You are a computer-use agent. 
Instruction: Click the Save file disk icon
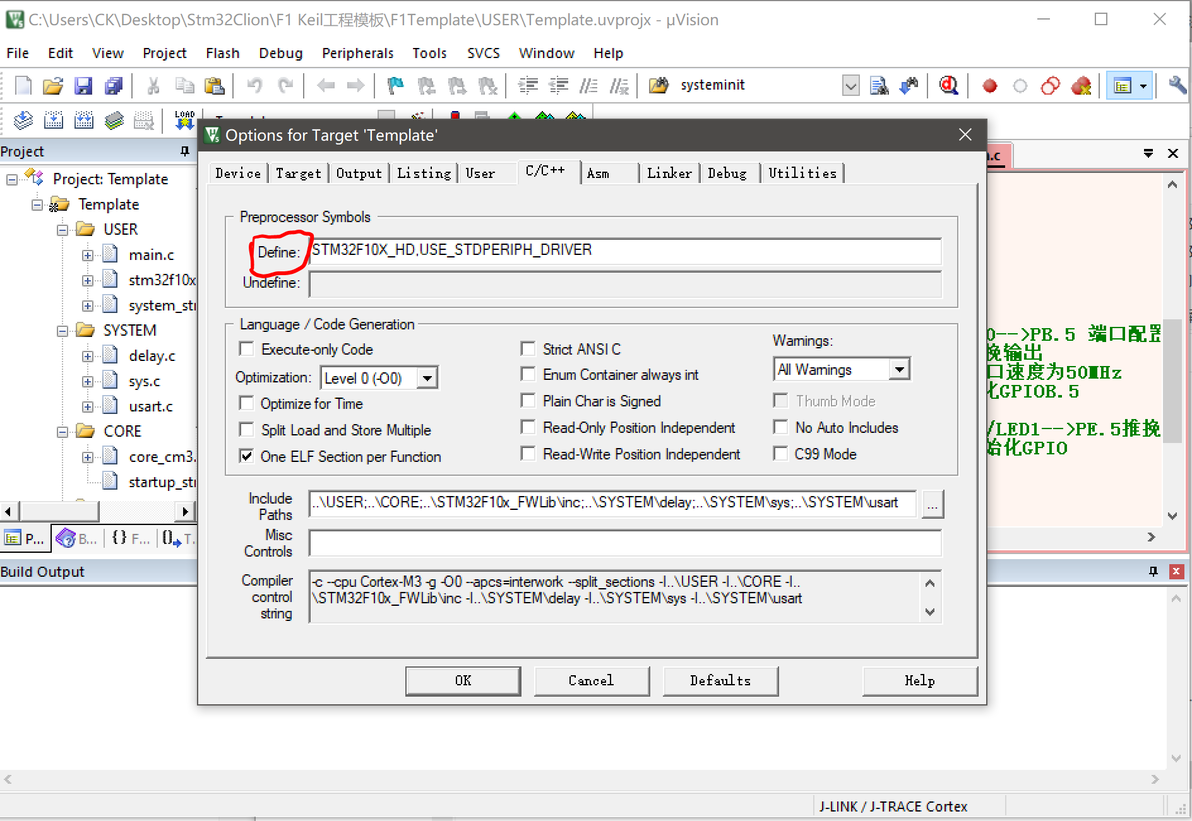pyautogui.click(x=83, y=85)
